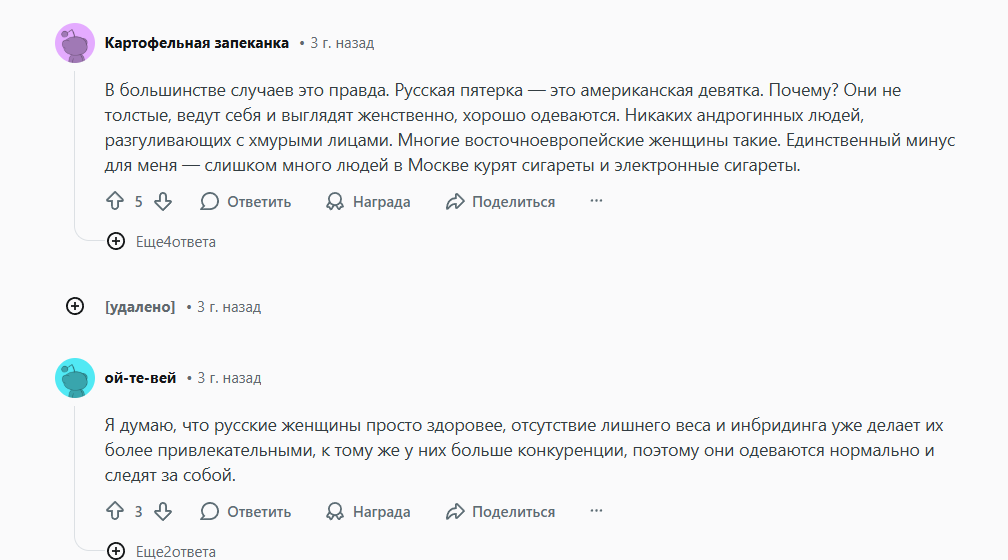The width and height of the screenshot is (1008, 560).
Task: Reply to the ой-те-вей comment
Action: point(246,511)
